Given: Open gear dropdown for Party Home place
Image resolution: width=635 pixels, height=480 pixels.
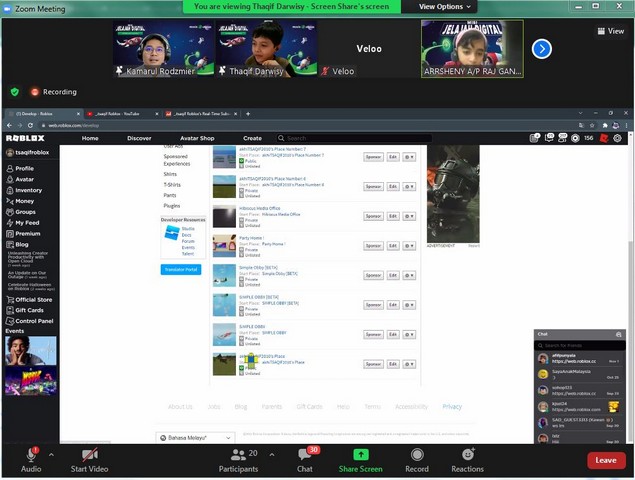Looking at the screenshot, I should (409, 246).
